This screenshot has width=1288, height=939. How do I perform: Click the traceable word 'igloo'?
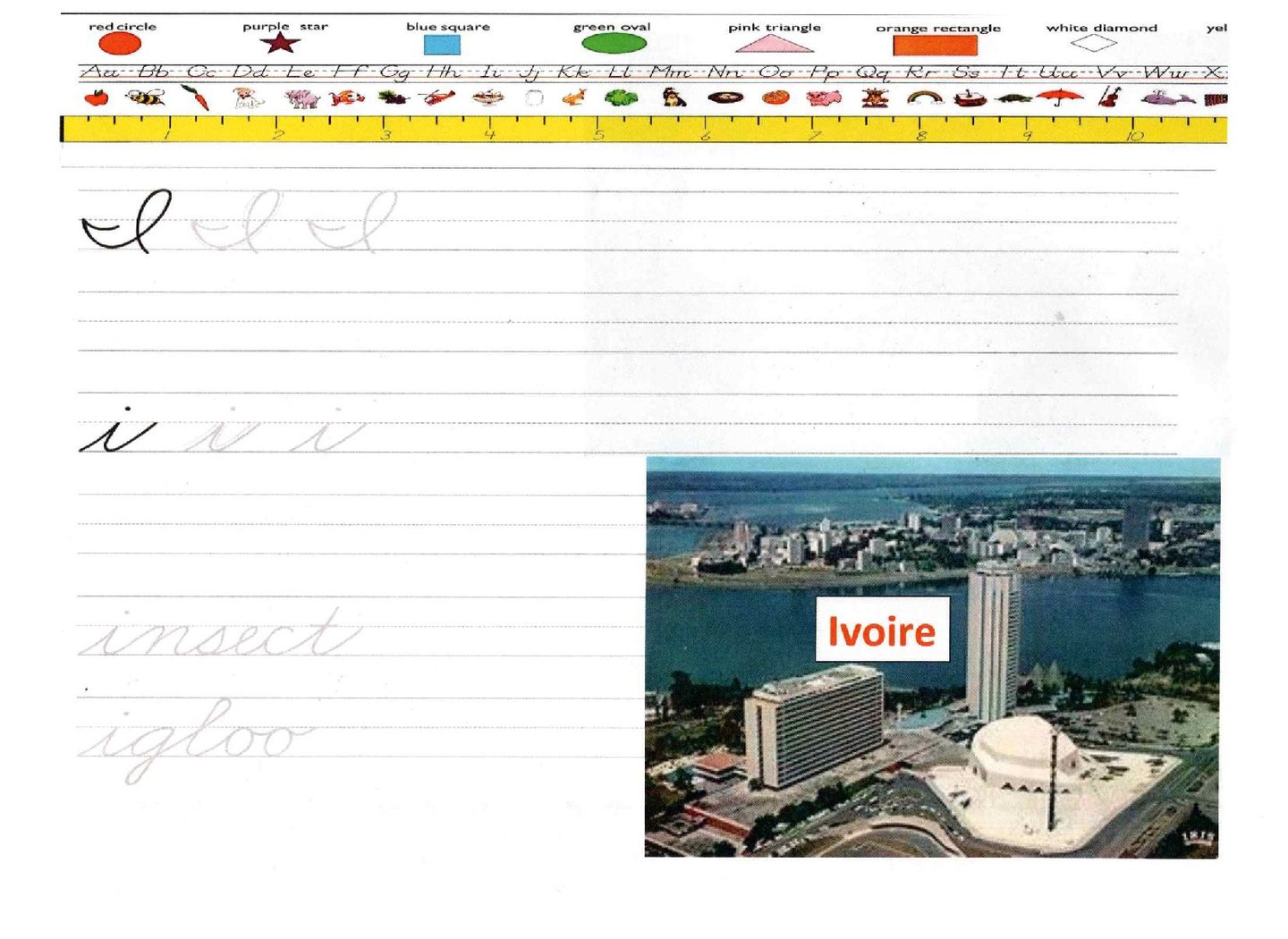tap(196, 740)
